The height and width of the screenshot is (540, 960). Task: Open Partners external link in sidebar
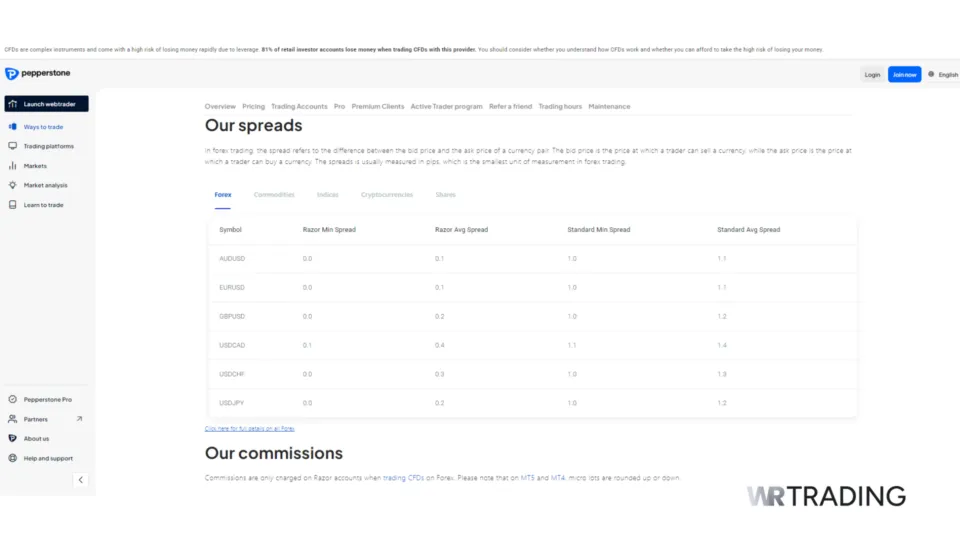[x=79, y=419]
